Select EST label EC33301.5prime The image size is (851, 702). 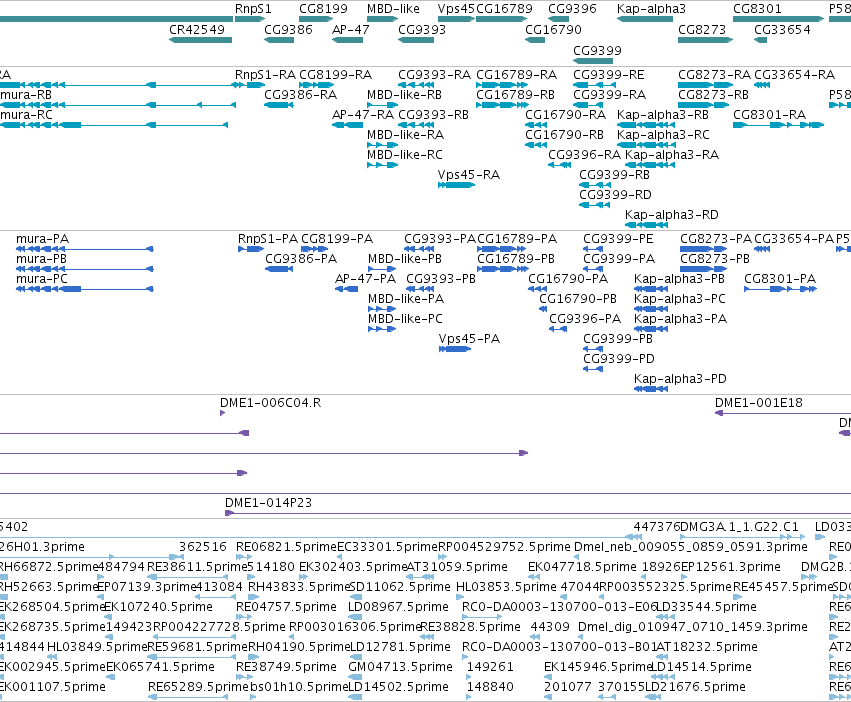tap(388, 547)
